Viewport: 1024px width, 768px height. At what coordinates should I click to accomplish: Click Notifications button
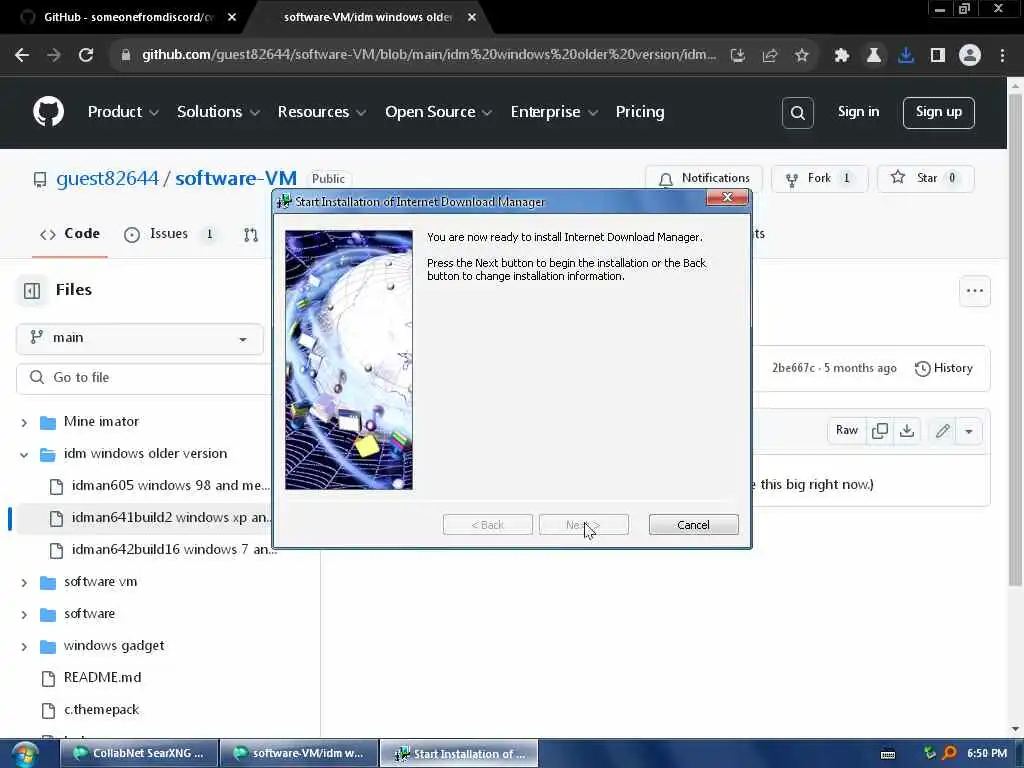tap(703, 178)
